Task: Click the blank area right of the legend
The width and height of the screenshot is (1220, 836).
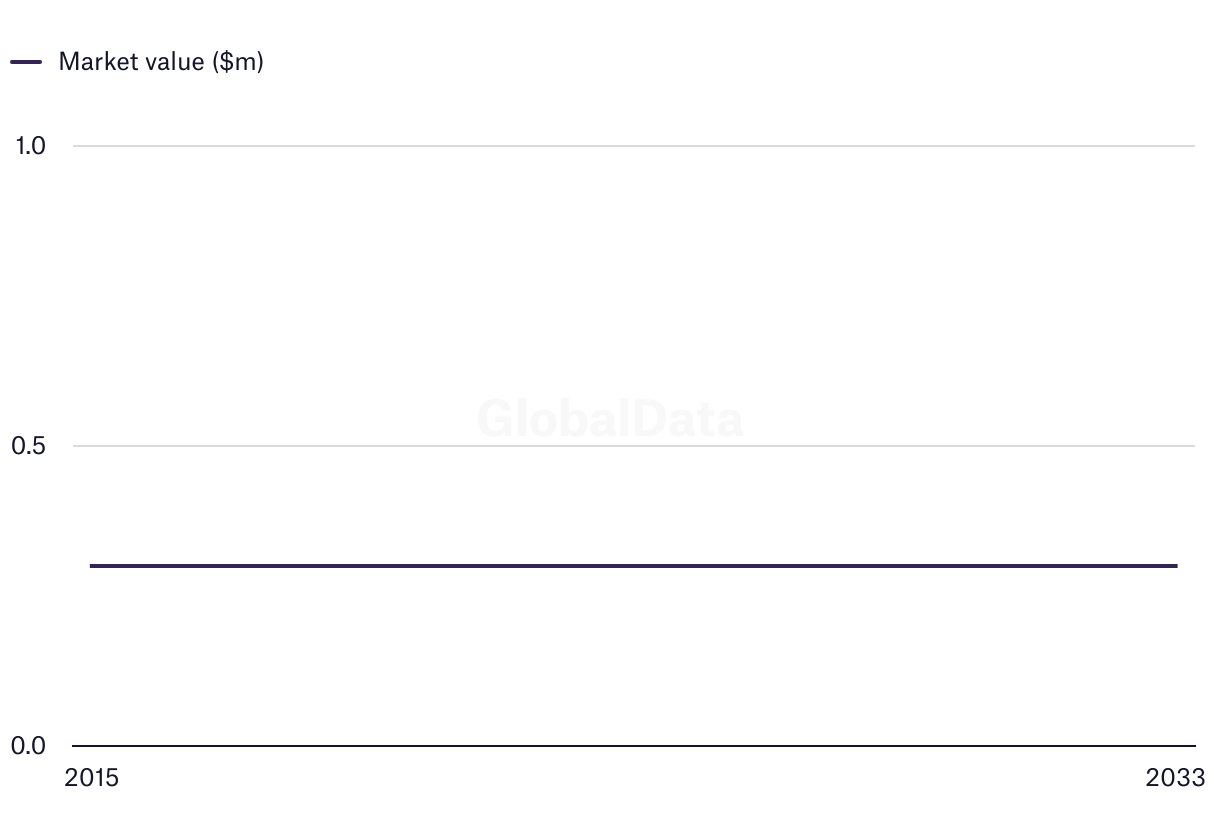Action: click(x=700, y=62)
